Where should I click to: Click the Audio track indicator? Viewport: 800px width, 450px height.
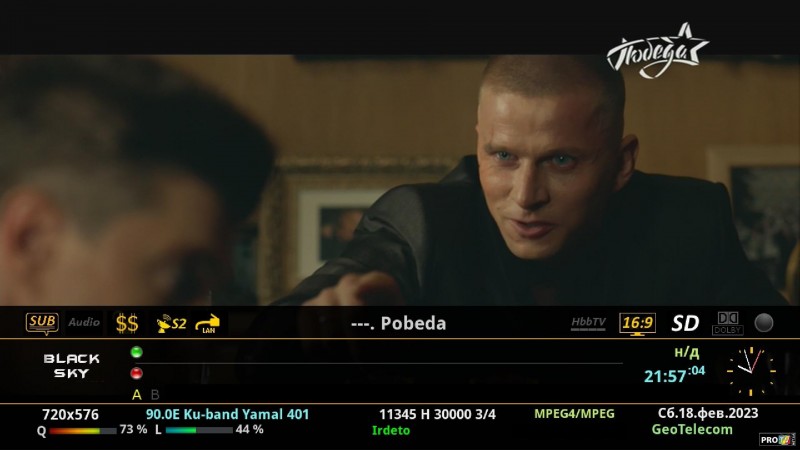pyautogui.click(x=84, y=322)
